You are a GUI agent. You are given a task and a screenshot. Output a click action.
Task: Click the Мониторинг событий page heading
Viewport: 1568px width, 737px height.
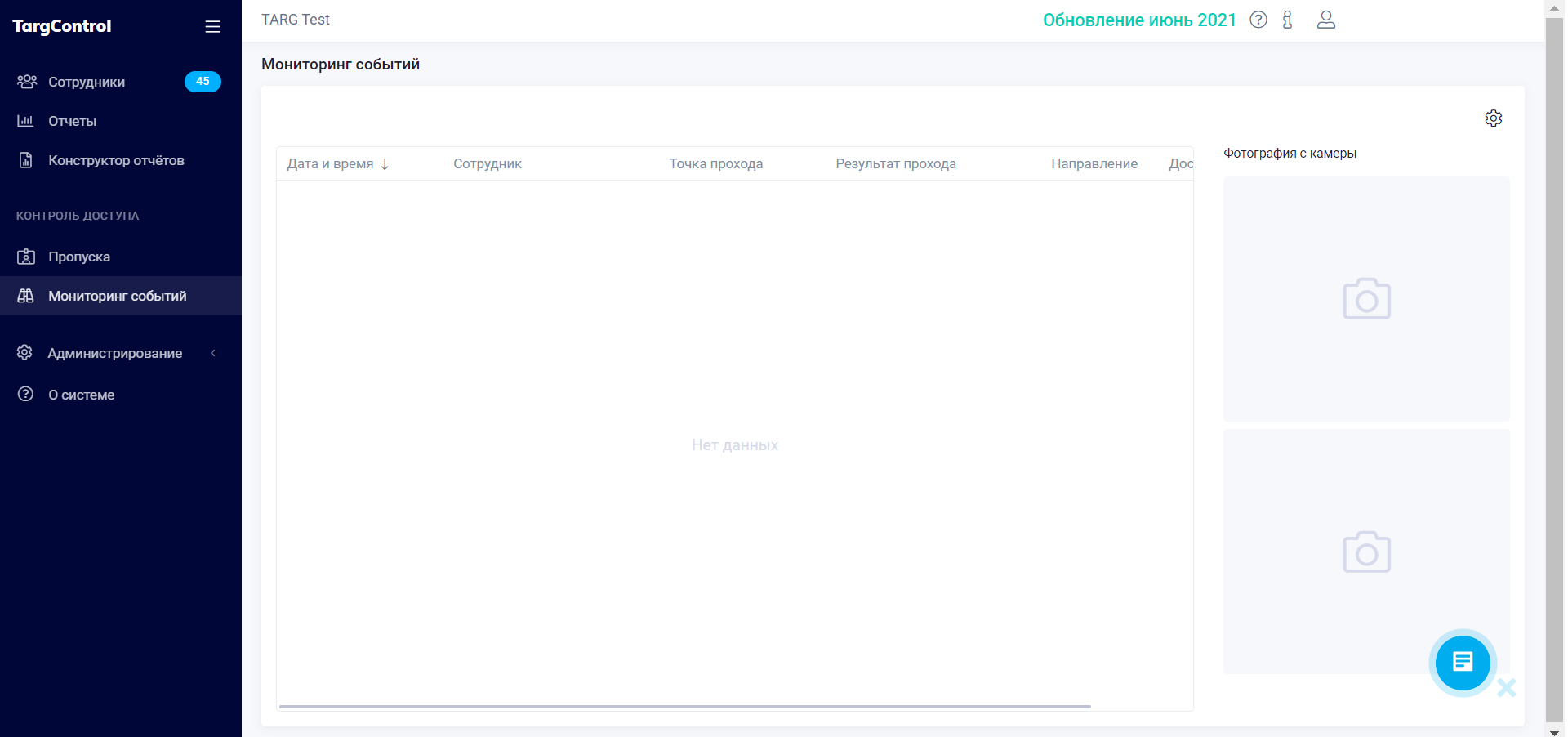pyautogui.click(x=341, y=65)
